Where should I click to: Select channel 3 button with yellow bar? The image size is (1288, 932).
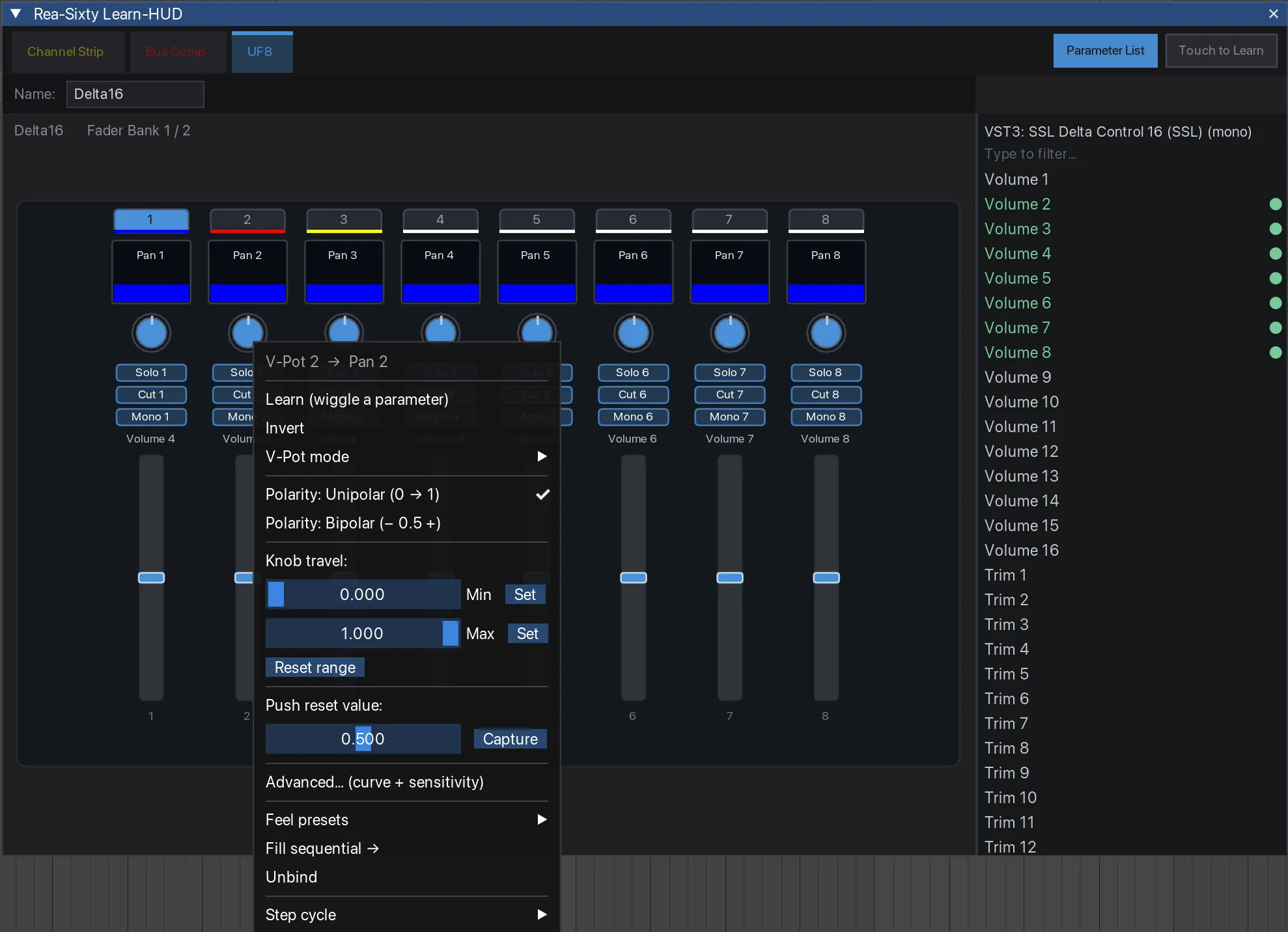[344, 220]
